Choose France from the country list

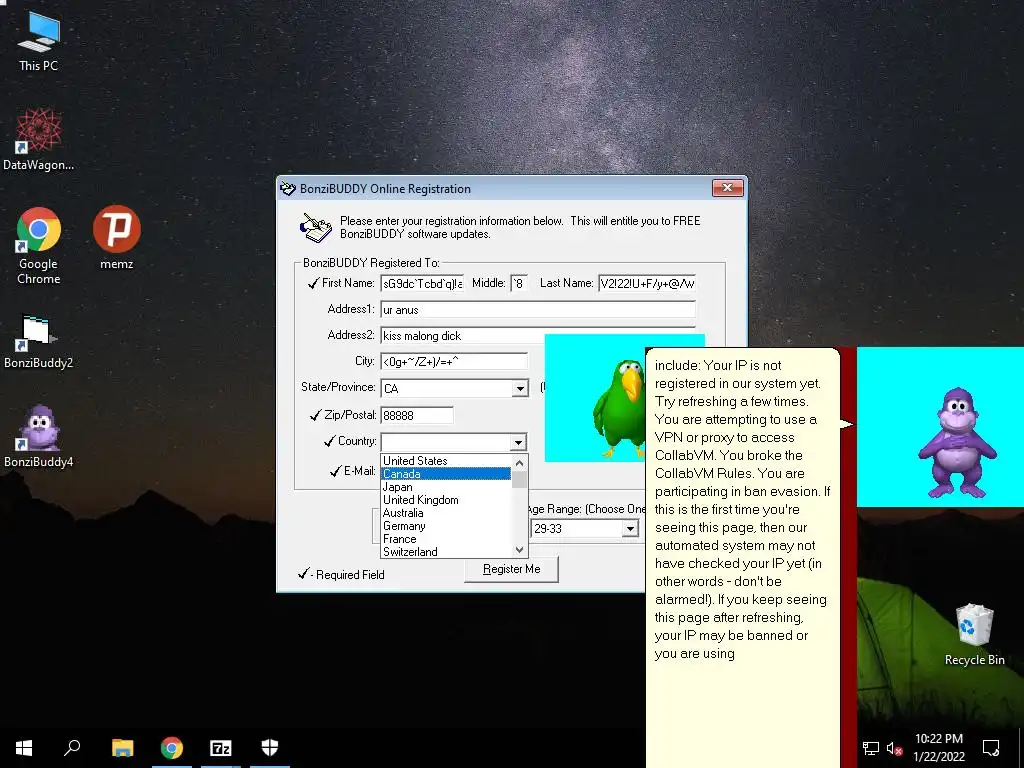coord(445,539)
